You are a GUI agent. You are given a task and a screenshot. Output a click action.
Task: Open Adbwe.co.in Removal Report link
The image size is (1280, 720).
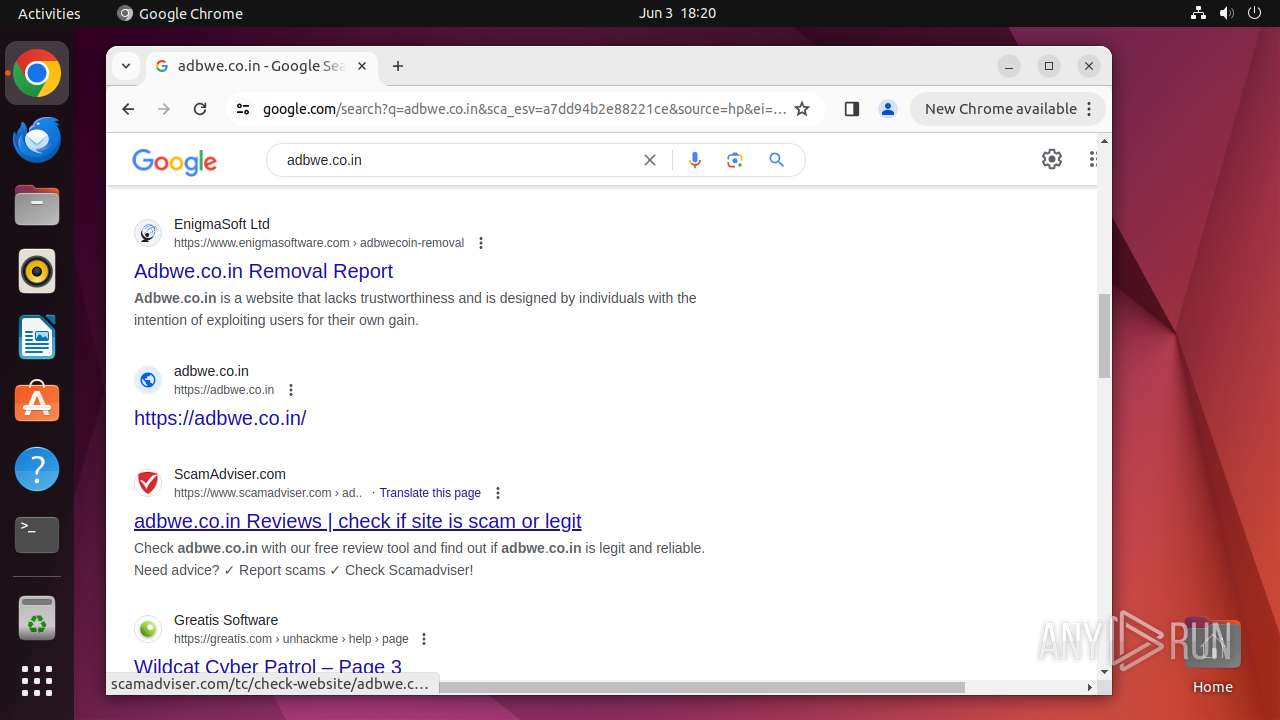(263, 271)
